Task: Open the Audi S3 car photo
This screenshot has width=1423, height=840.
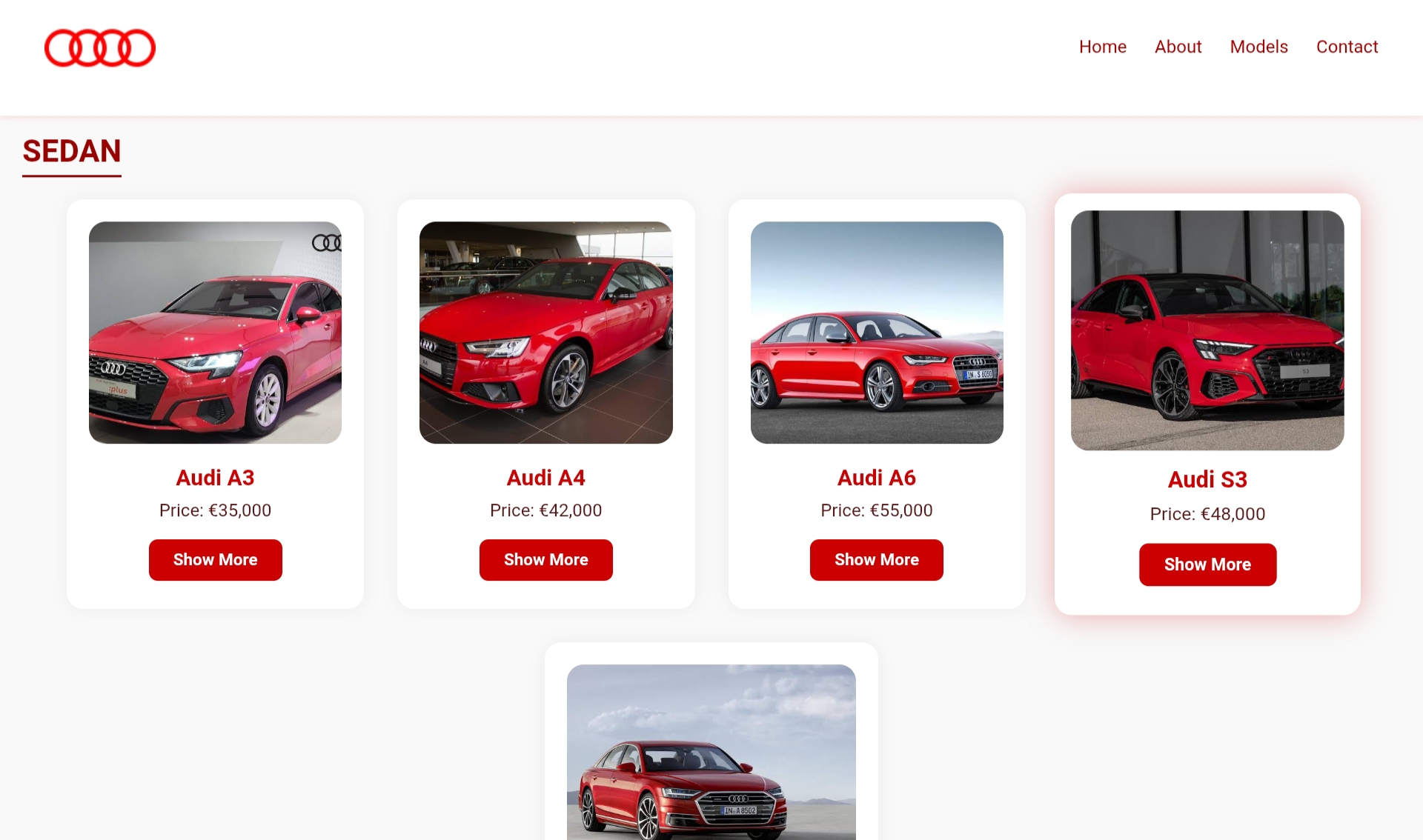Action: point(1207,330)
